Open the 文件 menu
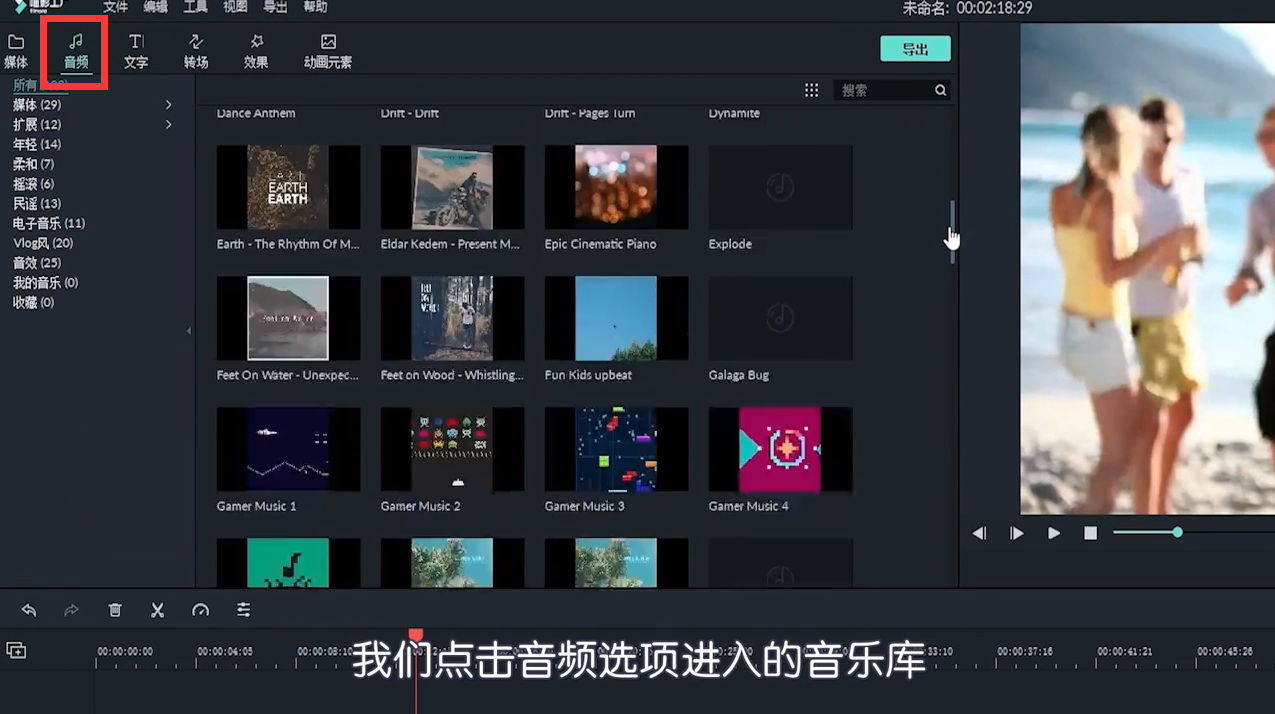 click(x=113, y=7)
